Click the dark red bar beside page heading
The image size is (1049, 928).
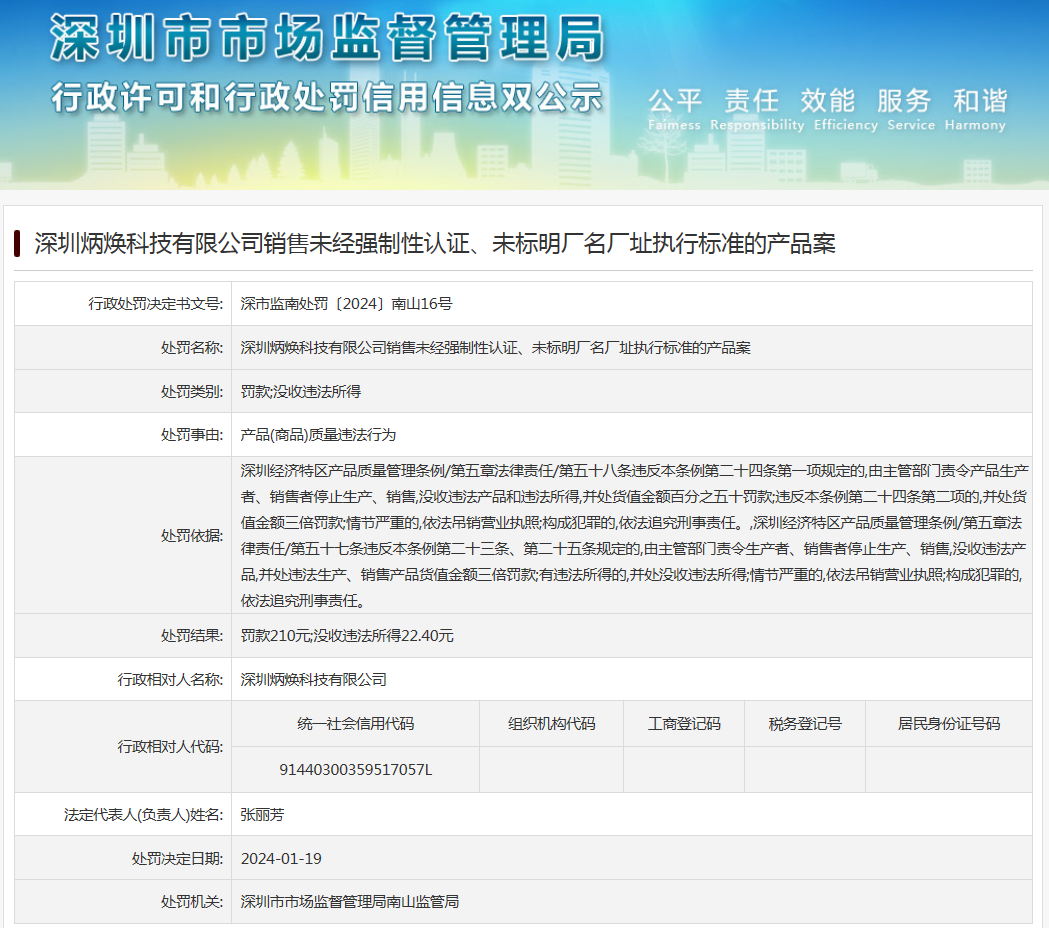click(x=18, y=243)
